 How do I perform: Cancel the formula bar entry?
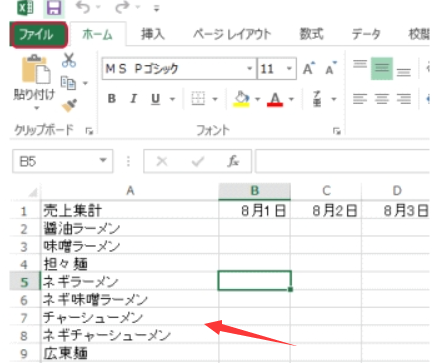162,162
